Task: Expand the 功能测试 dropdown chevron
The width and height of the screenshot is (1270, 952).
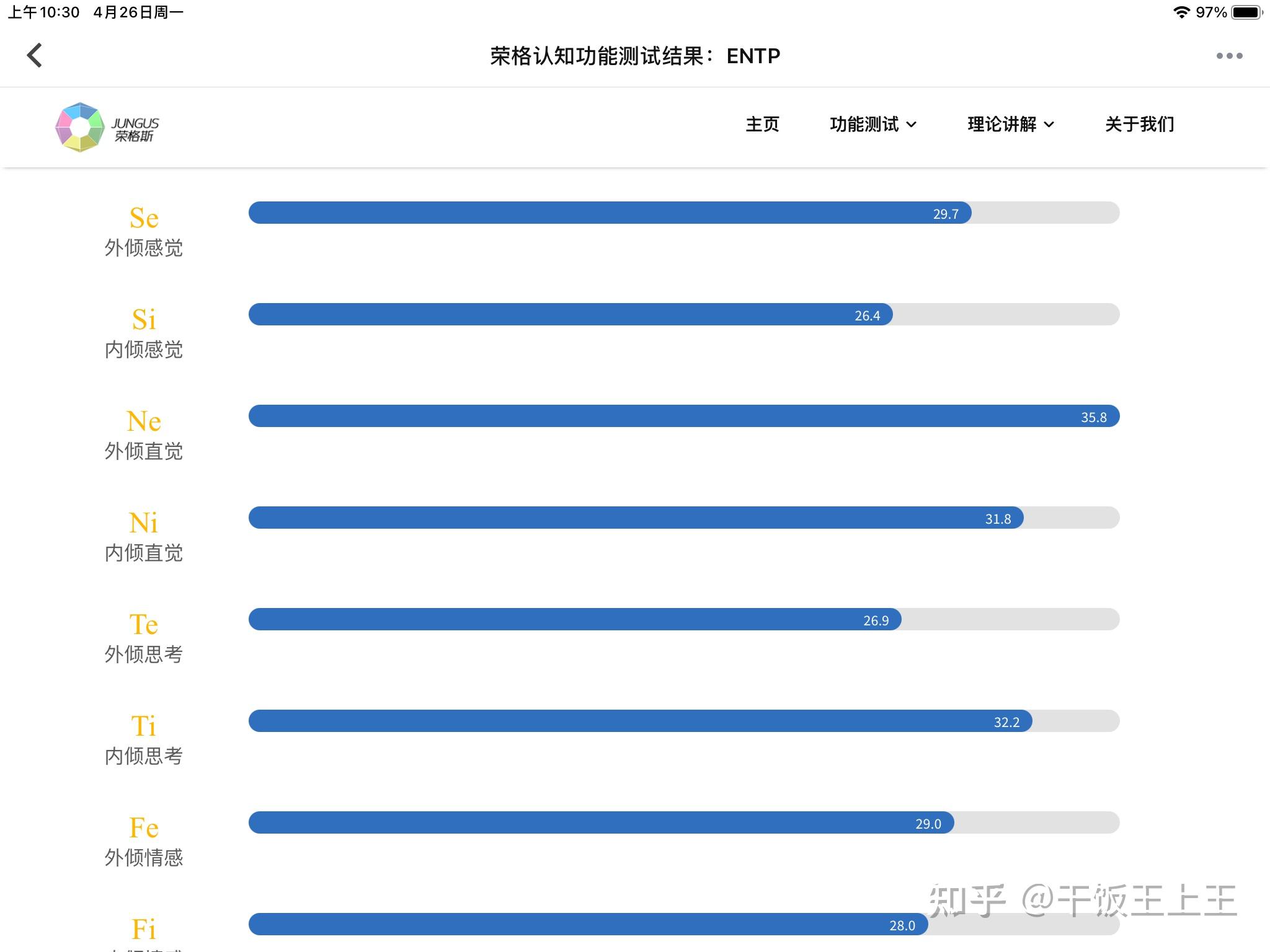Action: pyautogui.click(x=911, y=125)
